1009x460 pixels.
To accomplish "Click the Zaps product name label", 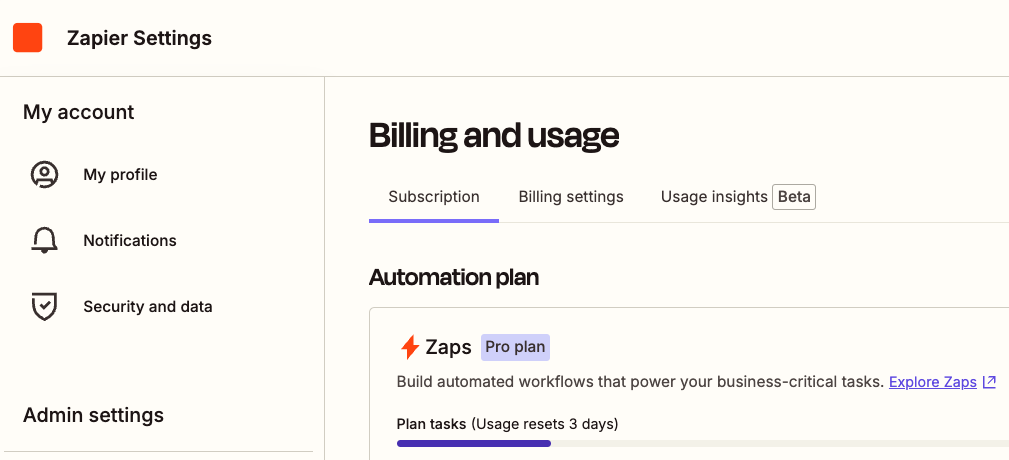I will [449, 347].
